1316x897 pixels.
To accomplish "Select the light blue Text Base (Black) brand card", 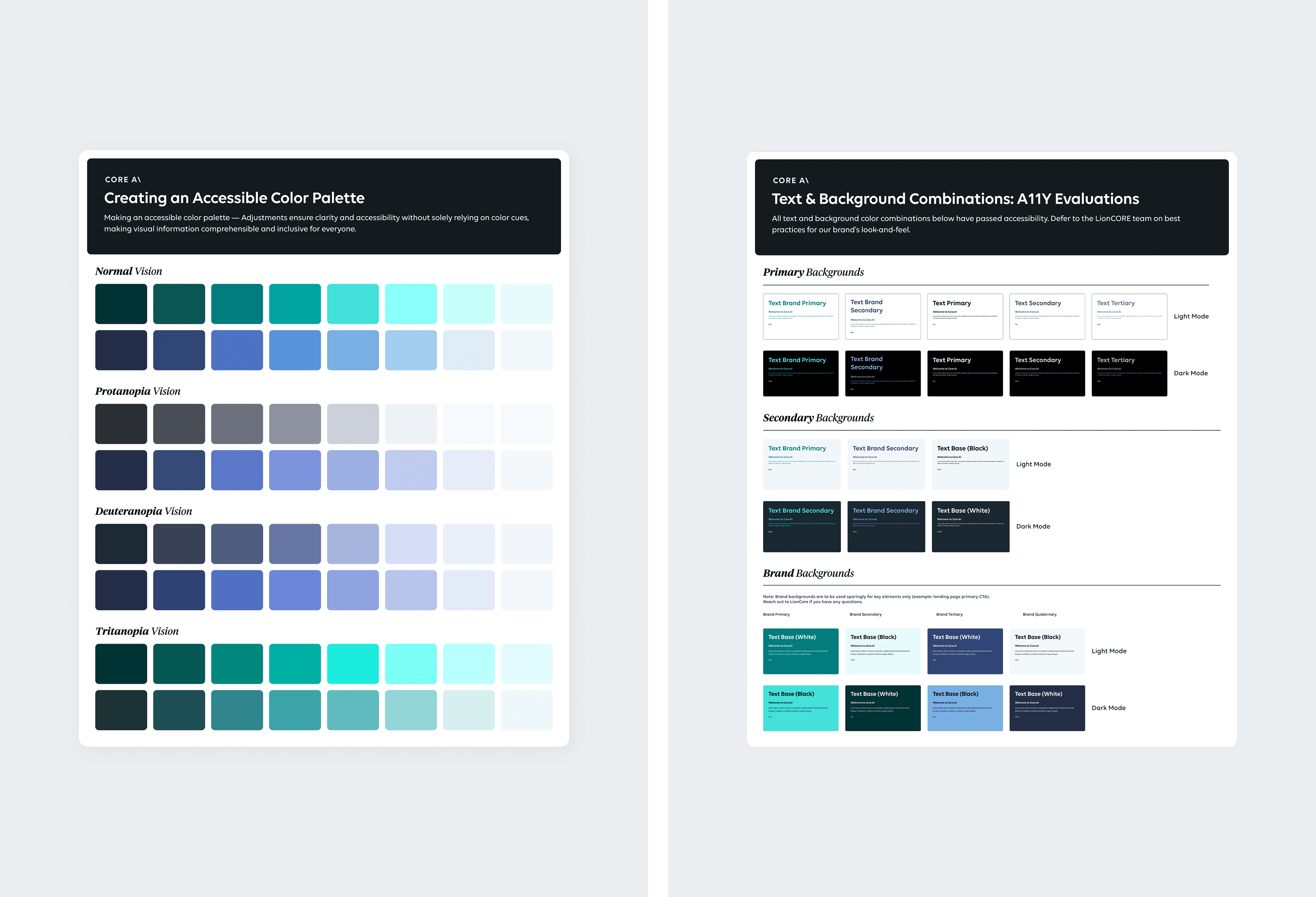I will (965, 708).
